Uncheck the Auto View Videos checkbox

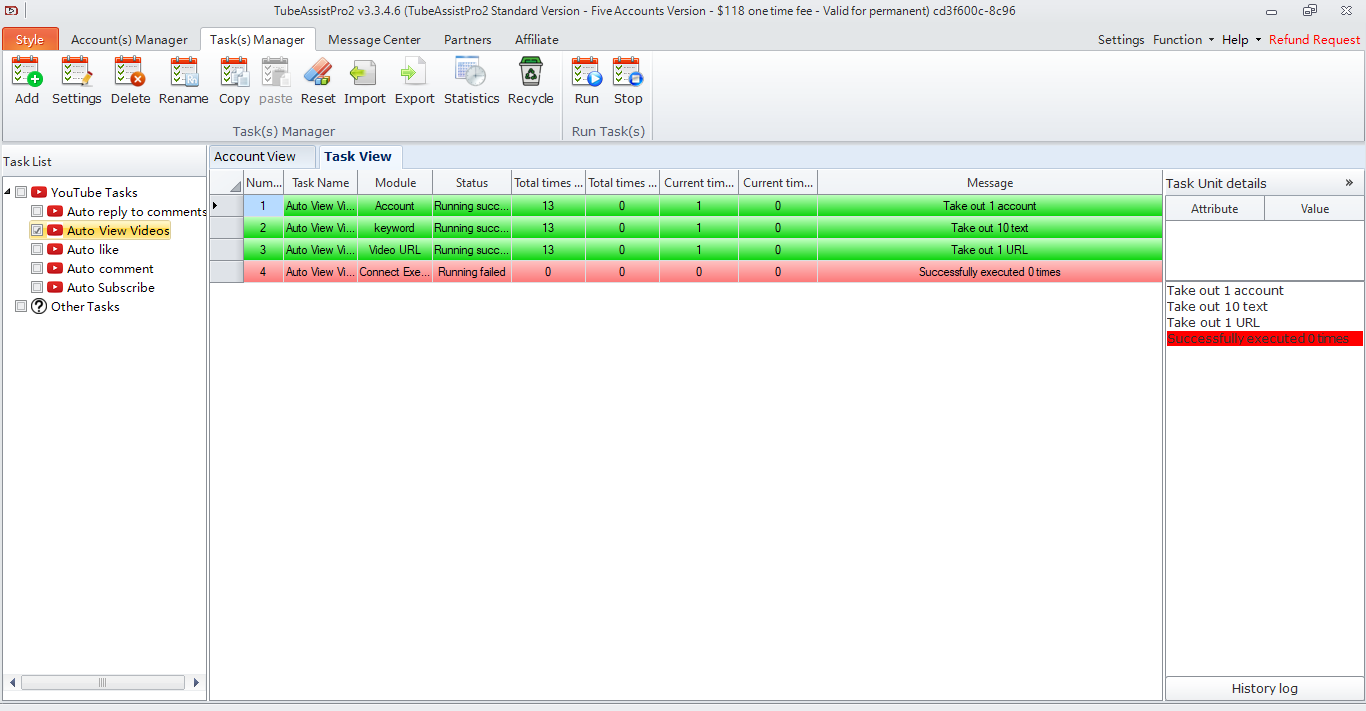pyautogui.click(x=37, y=231)
